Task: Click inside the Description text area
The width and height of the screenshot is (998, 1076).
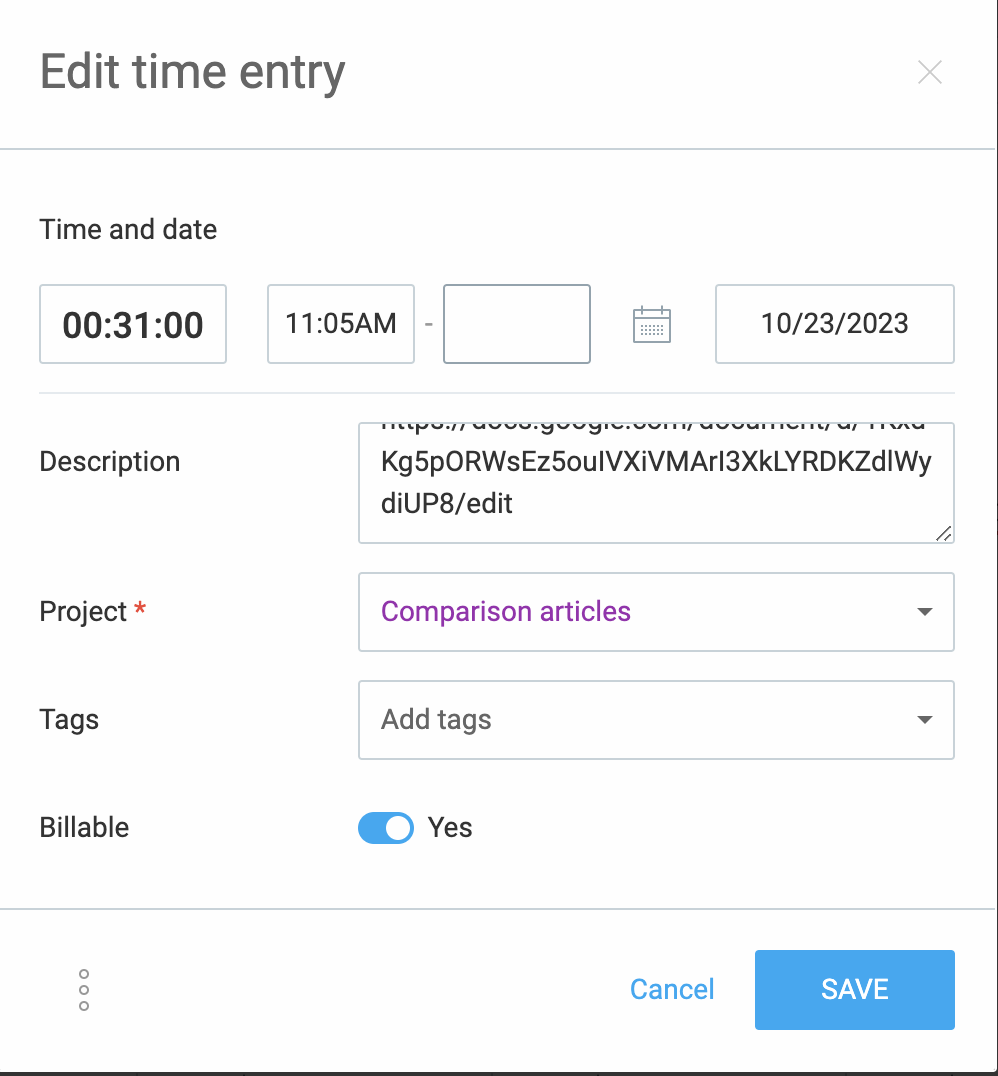Action: coord(656,482)
